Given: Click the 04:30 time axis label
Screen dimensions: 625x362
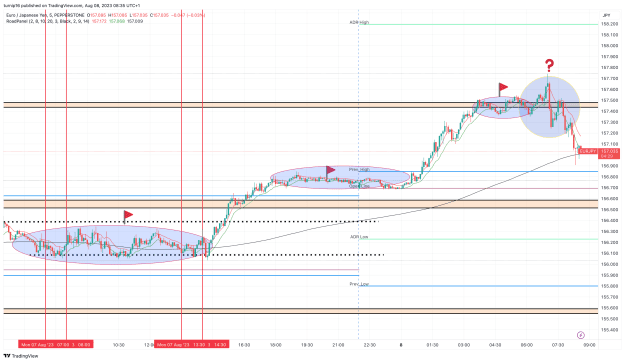Looking at the screenshot, I should tap(495, 345).
